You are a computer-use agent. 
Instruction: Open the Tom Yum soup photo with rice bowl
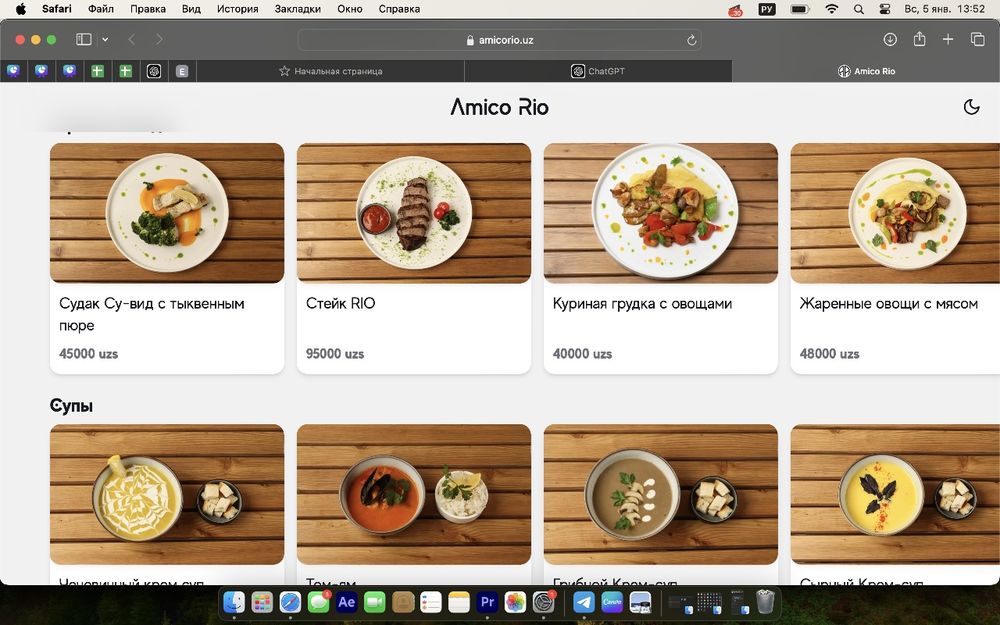(414, 494)
